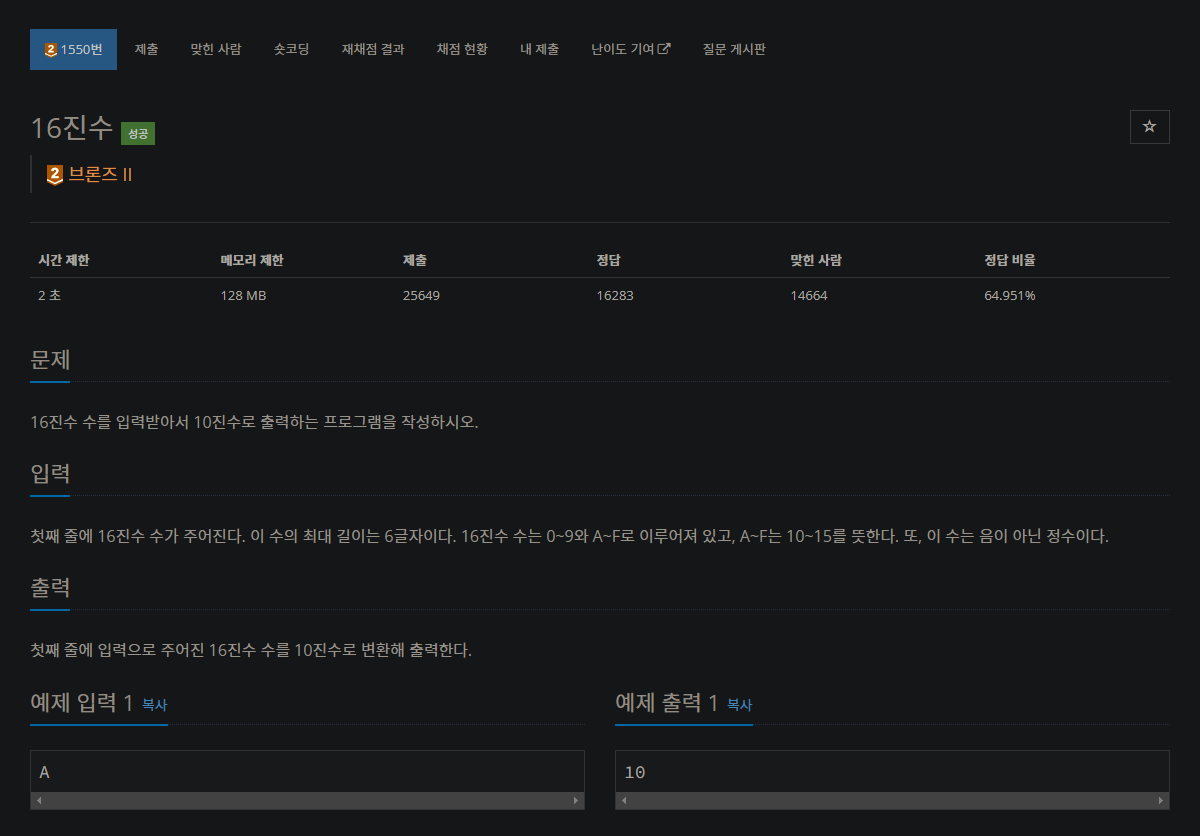This screenshot has height=836, width=1200.
Task: Click left arrow of 예제 출력 scrollbar
Action: 624,801
